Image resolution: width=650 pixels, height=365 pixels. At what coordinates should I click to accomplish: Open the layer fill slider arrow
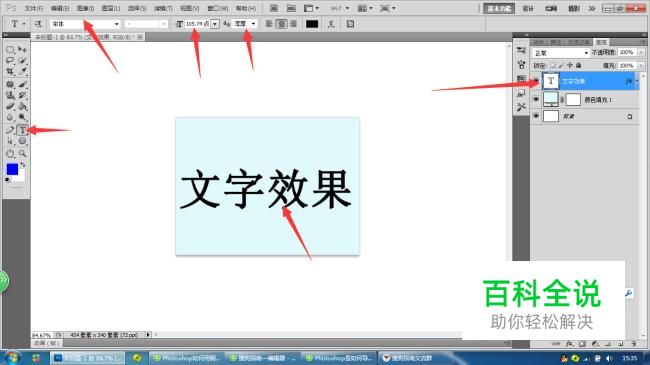[641, 66]
